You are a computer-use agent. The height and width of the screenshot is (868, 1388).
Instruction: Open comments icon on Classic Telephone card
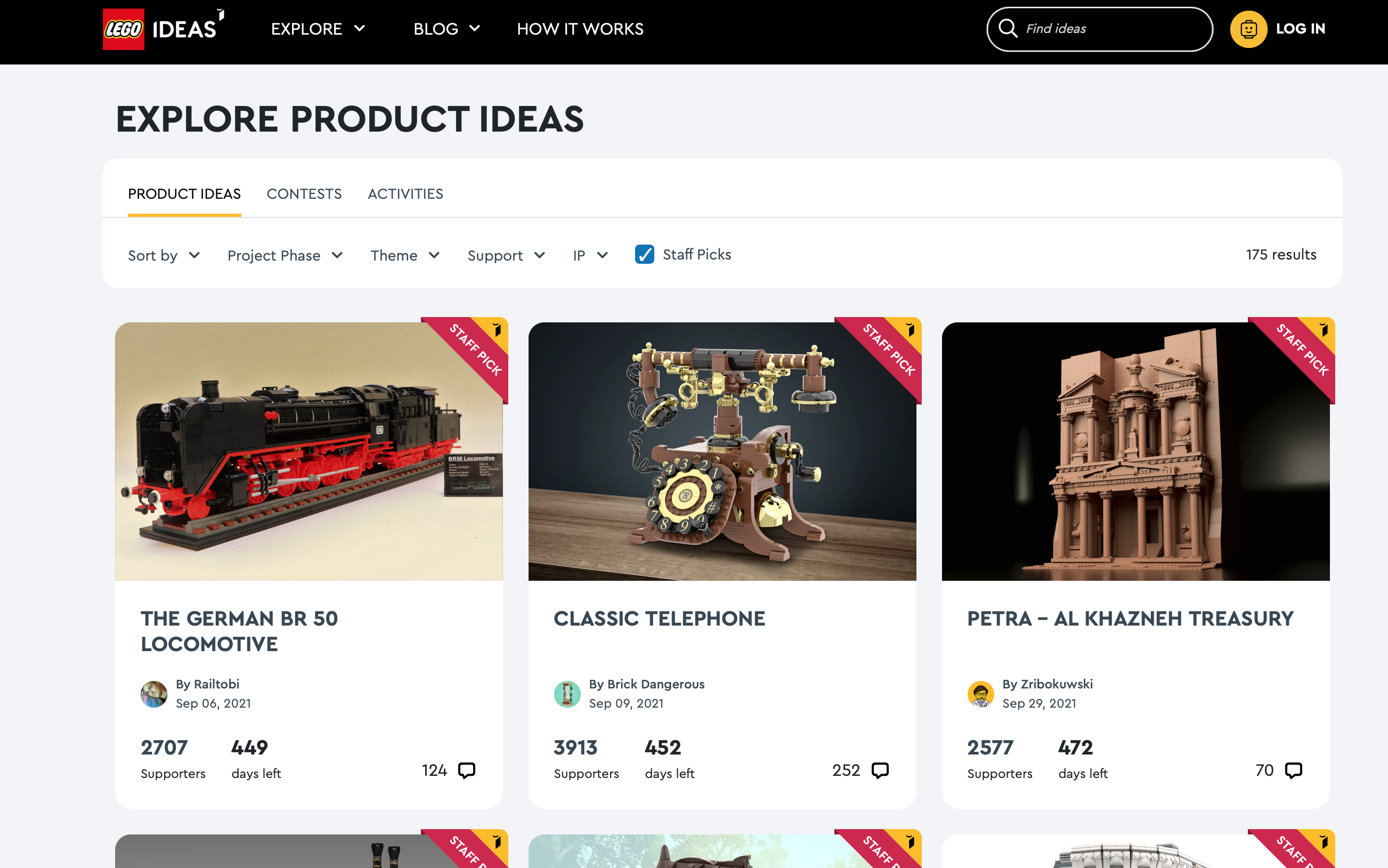point(879,770)
